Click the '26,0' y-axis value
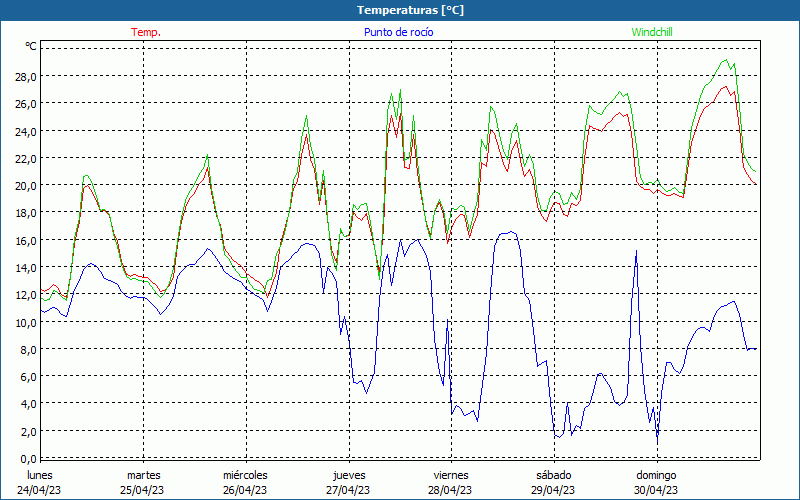Viewport: 800px width, 500px height. (26, 104)
